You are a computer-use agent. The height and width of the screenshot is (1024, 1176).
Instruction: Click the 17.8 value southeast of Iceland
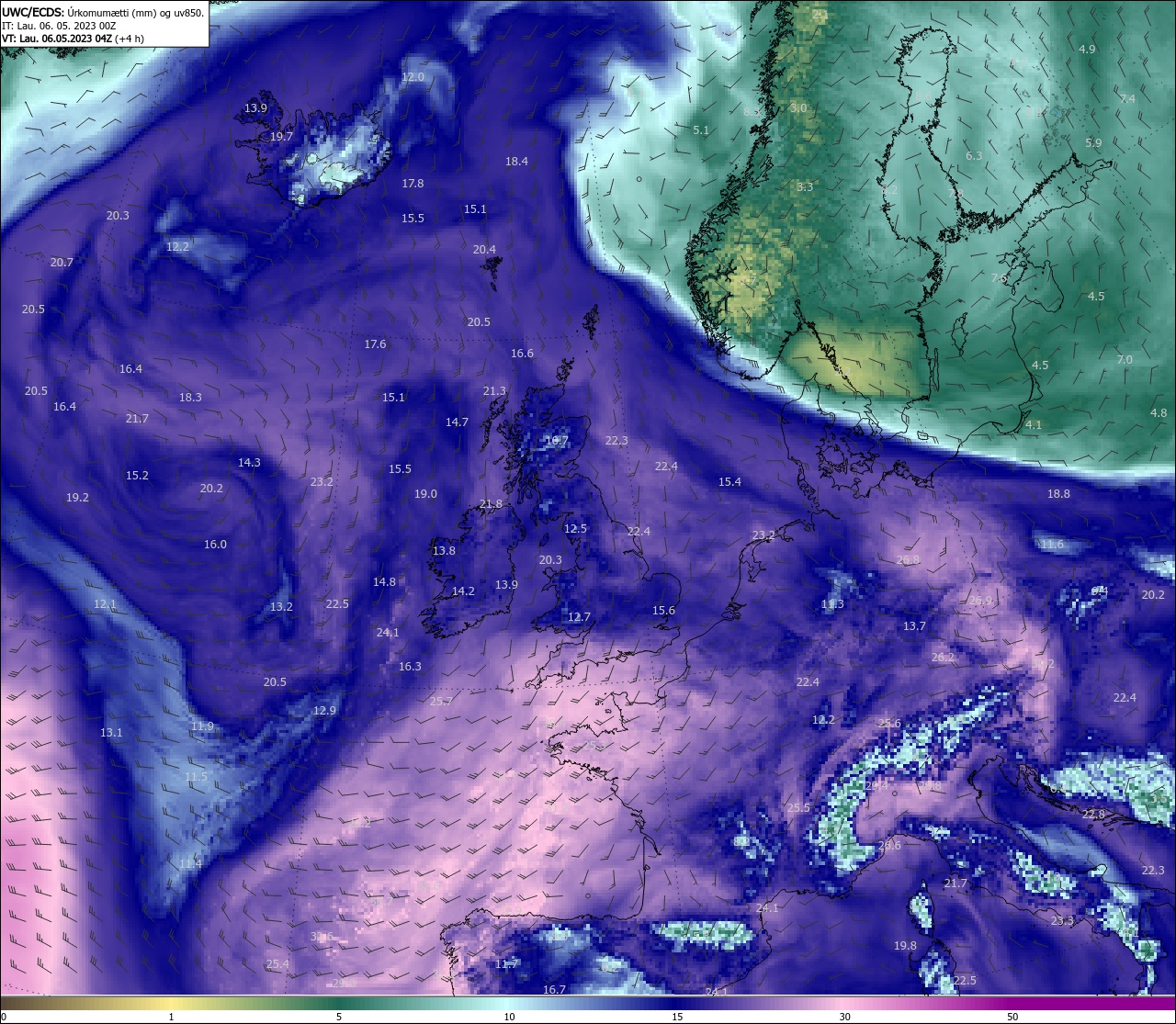pos(413,184)
